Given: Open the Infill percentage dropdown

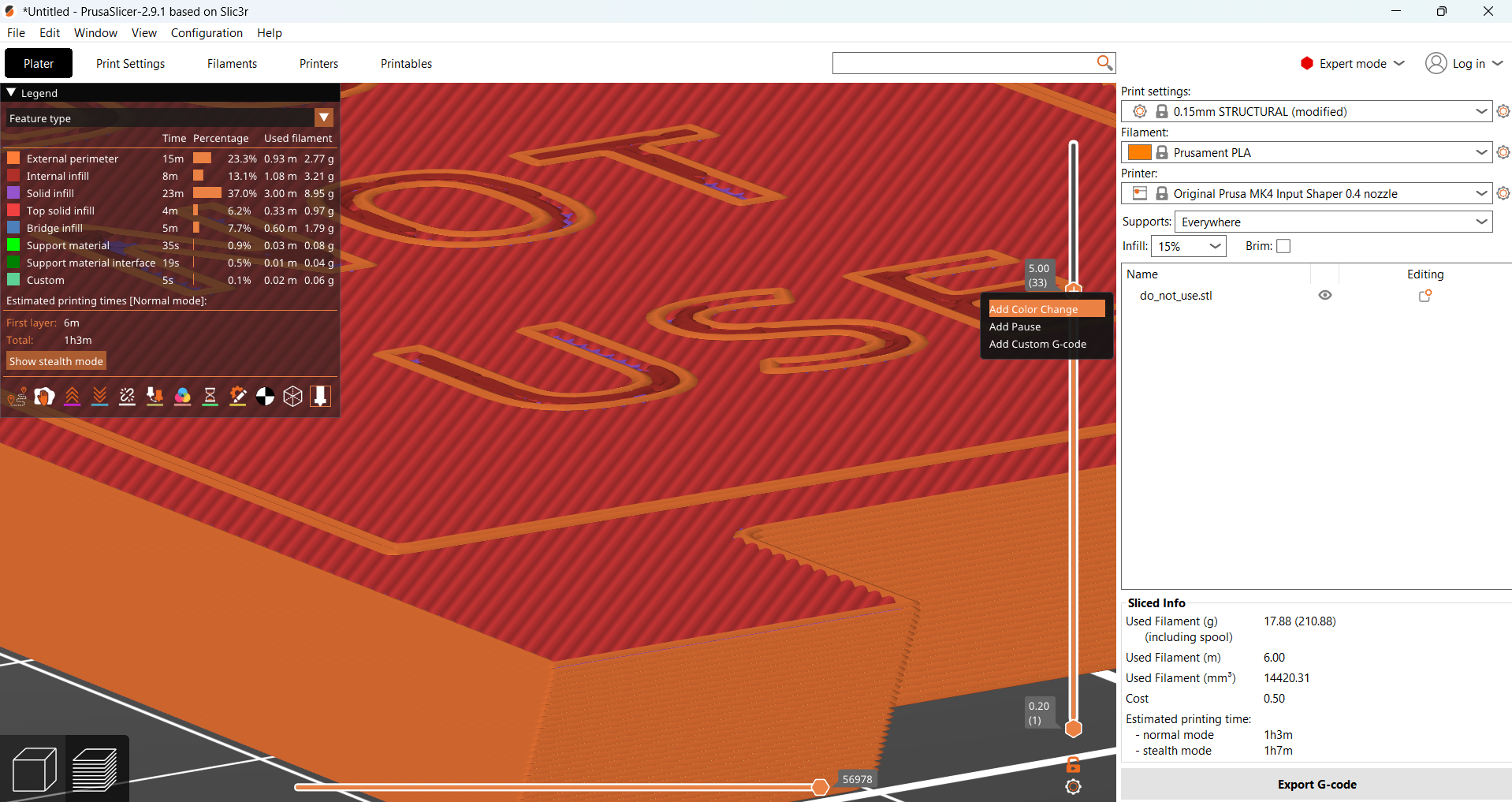Looking at the screenshot, I should [1189, 246].
